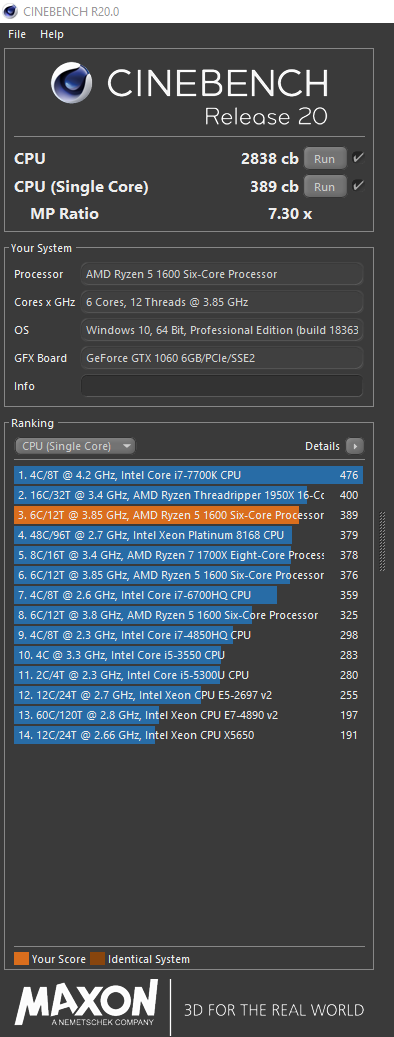394x1037 pixels.
Task: Open the Help menu
Action: pos(52,34)
